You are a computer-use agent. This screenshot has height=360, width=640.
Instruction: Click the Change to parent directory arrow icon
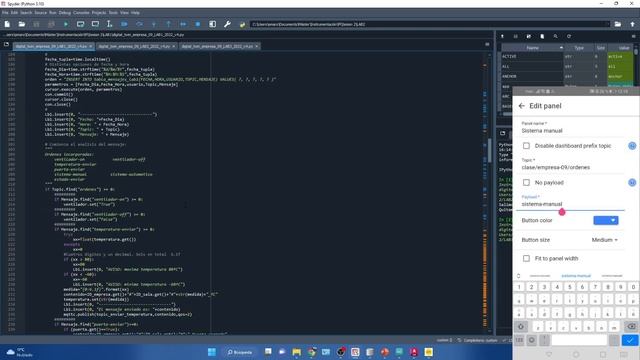tap(632, 24)
